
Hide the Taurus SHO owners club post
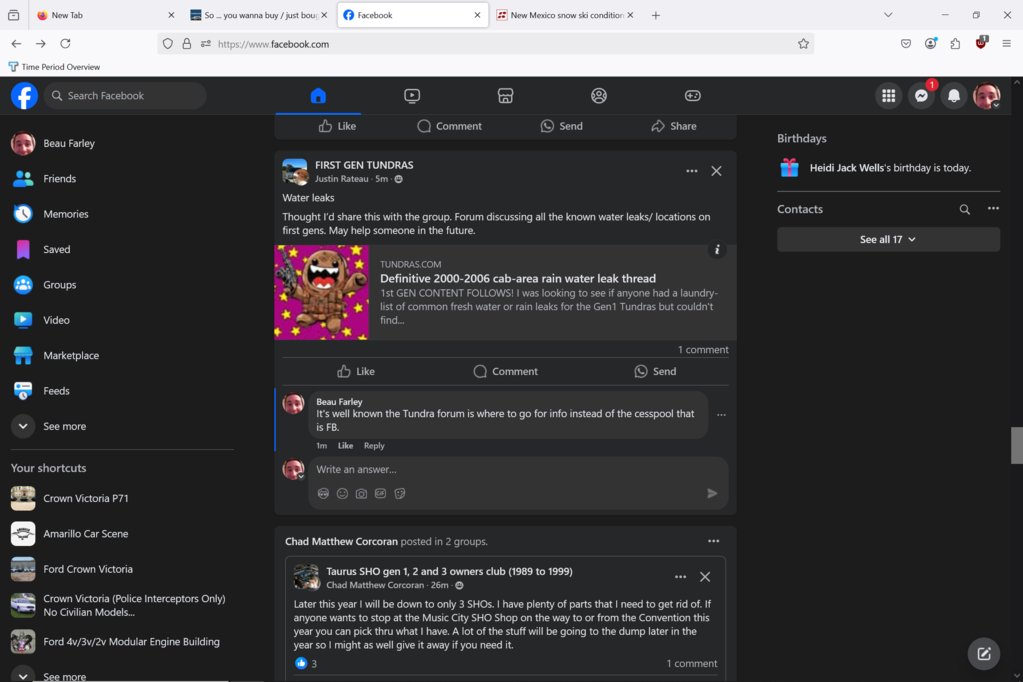(705, 577)
